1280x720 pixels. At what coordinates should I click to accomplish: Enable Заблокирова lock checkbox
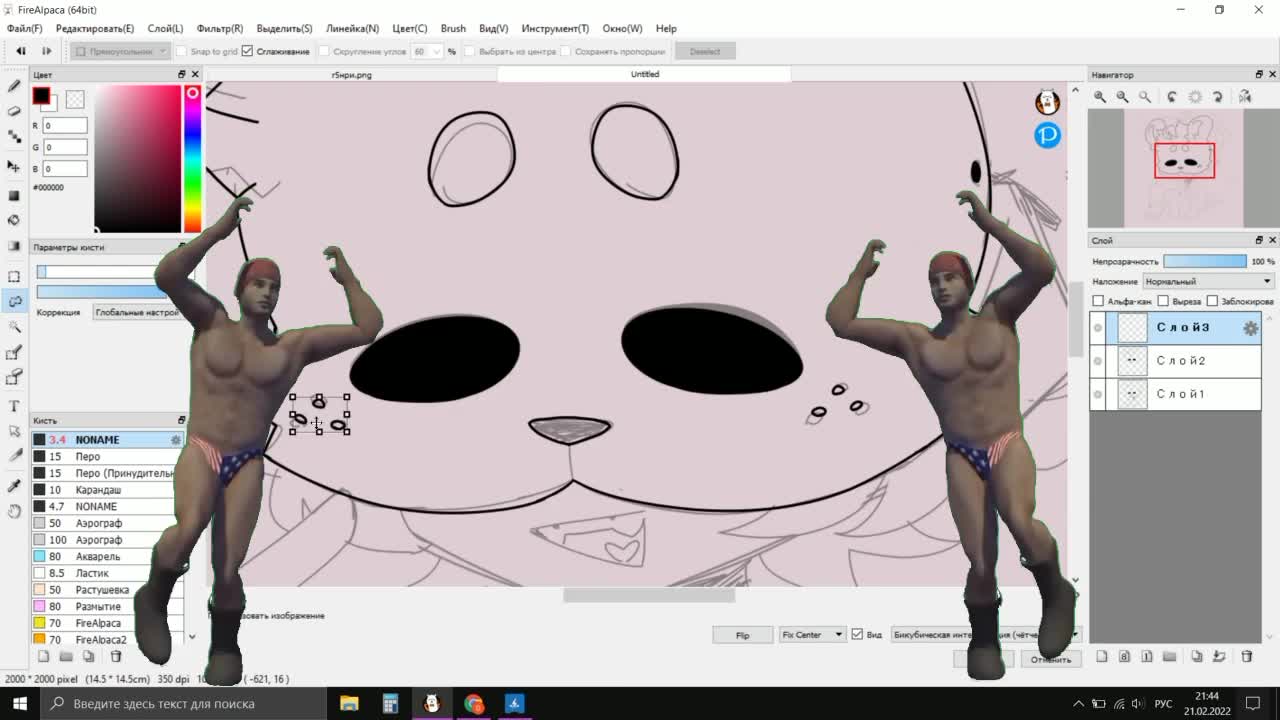pyautogui.click(x=1212, y=301)
